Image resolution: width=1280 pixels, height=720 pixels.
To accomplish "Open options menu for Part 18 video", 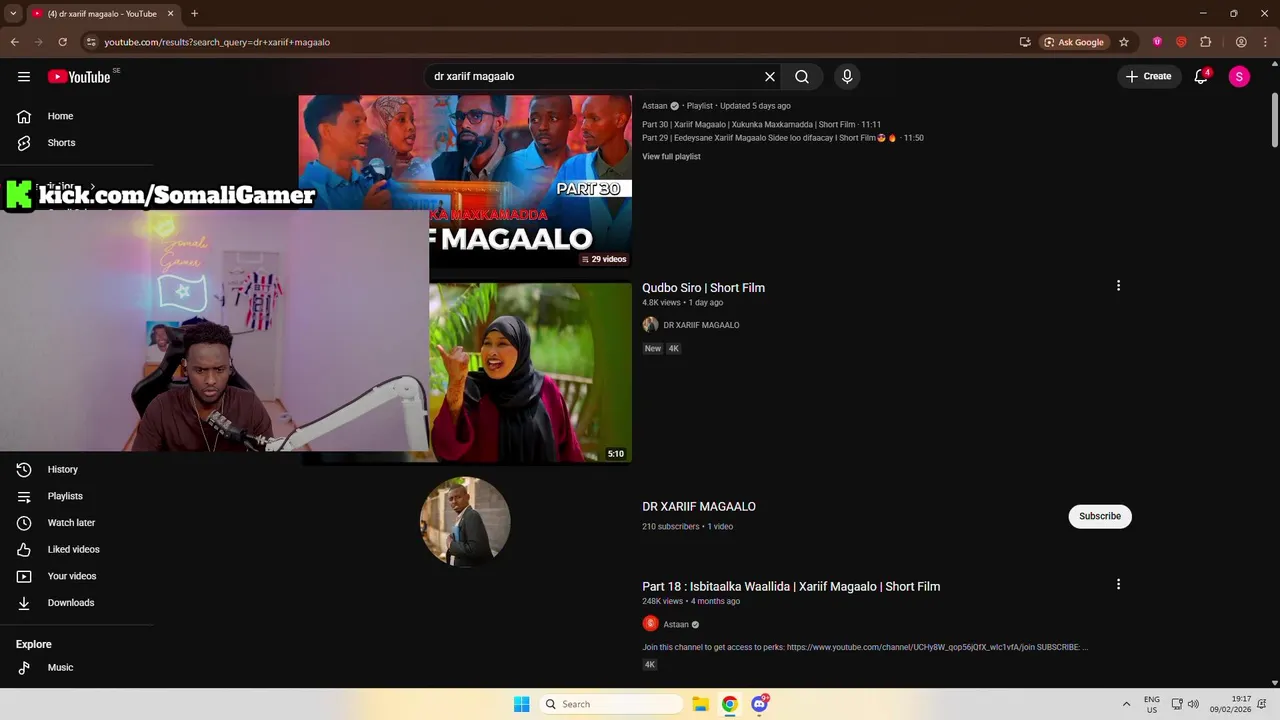I will pos(1118,584).
